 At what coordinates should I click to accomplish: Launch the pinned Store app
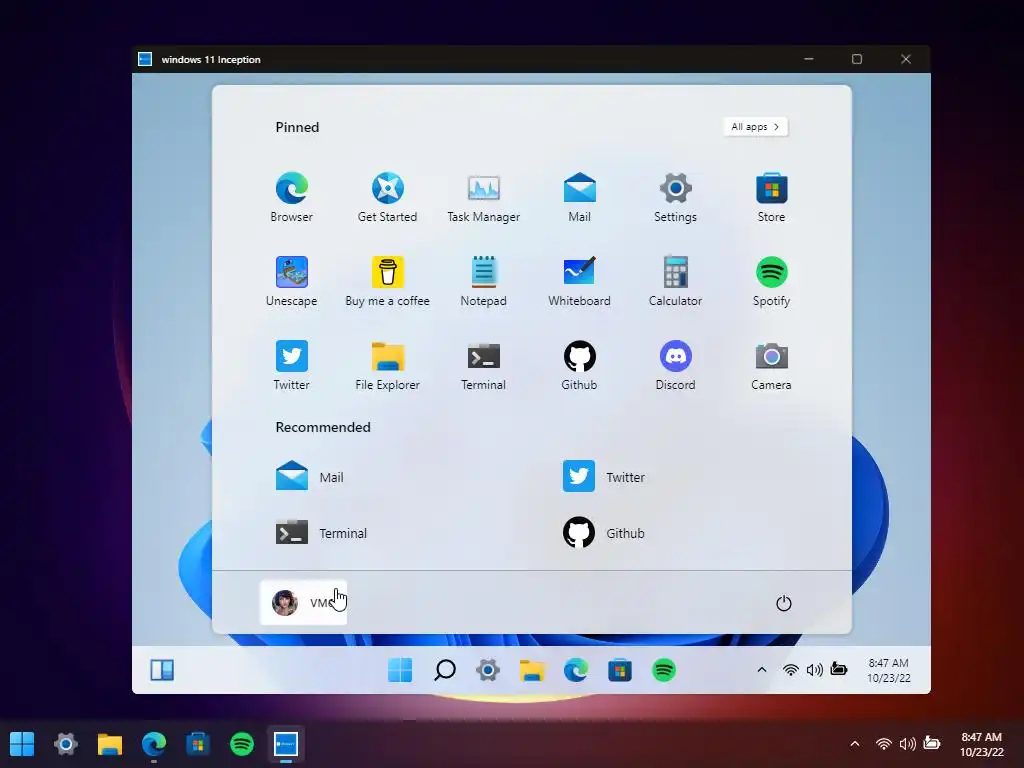(x=771, y=197)
